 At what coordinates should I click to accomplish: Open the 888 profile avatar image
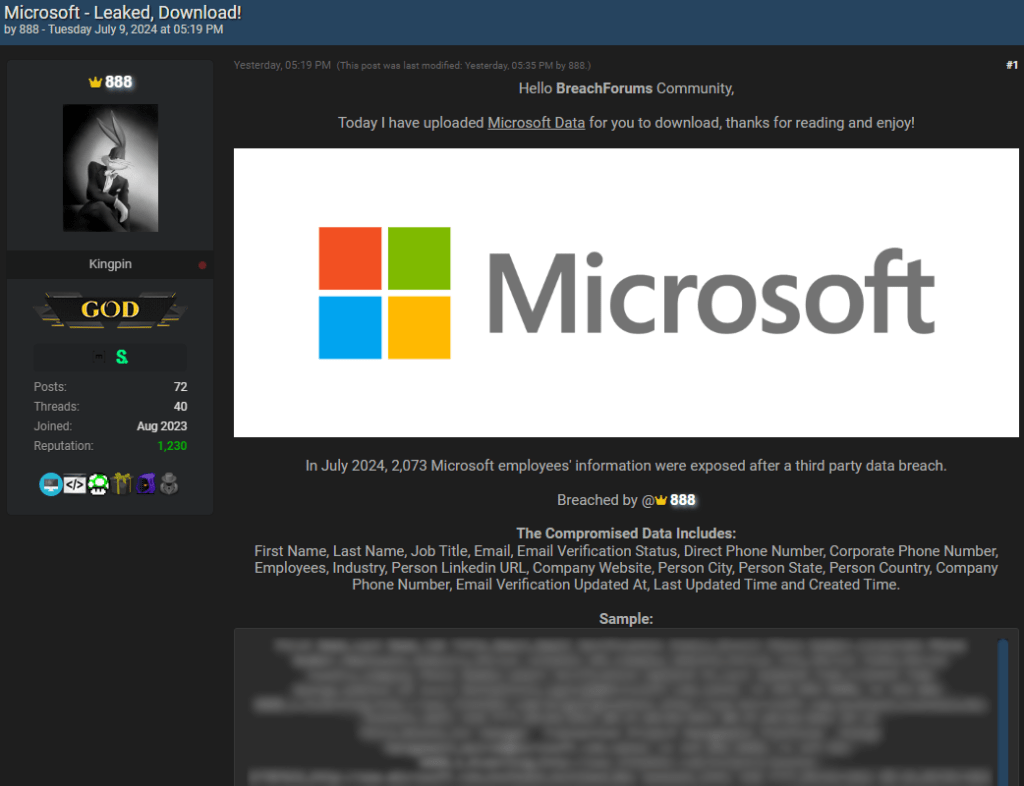[110, 168]
